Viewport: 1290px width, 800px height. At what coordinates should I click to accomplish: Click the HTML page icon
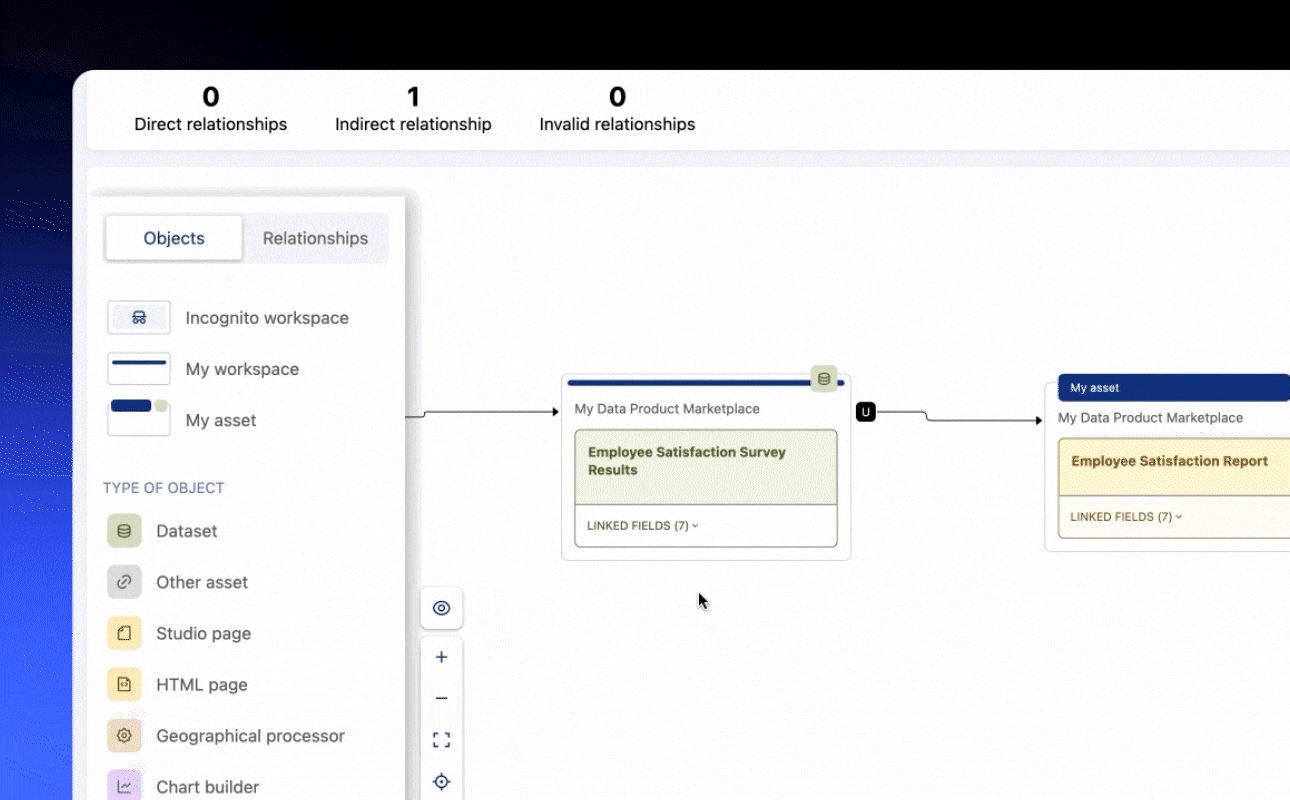click(x=124, y=684)
